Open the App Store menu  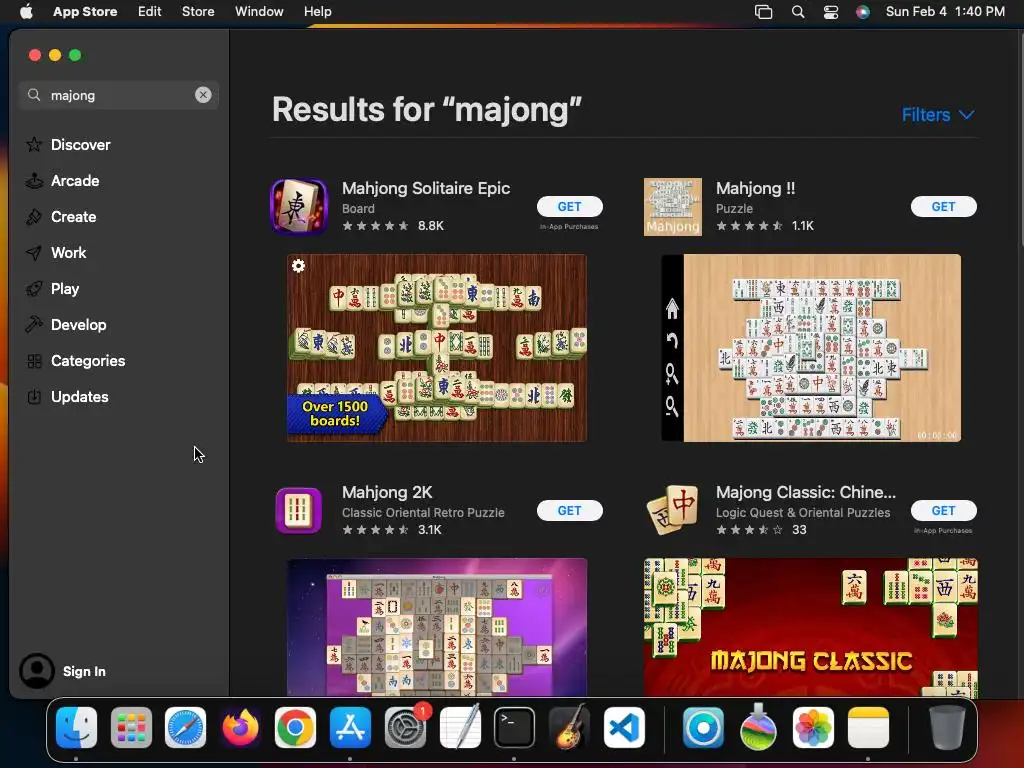click(x=85, y=11)
